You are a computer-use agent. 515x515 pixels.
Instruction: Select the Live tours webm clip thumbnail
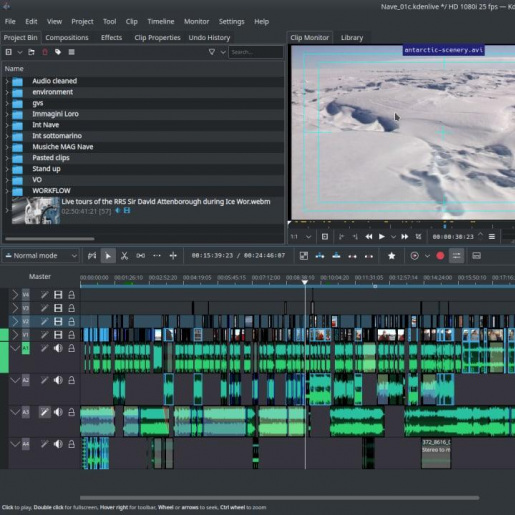tap(36, 210)
